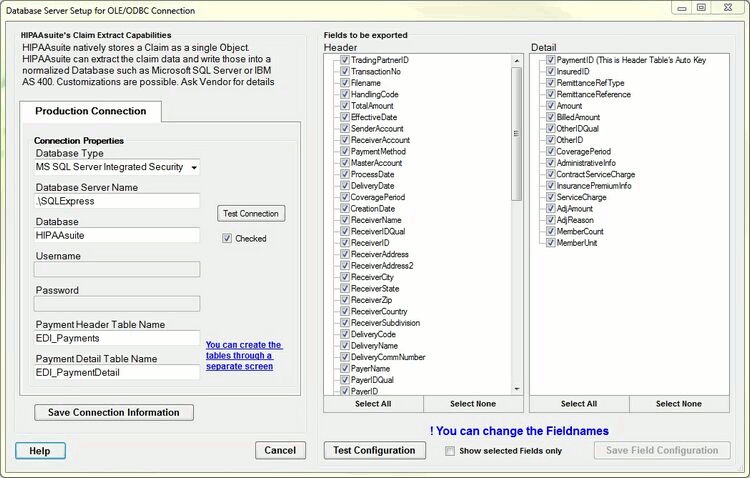The width and height of the screenshot is (750, 478).
Task: Select the Production Connection tab
Action: (x=90, y=111)
